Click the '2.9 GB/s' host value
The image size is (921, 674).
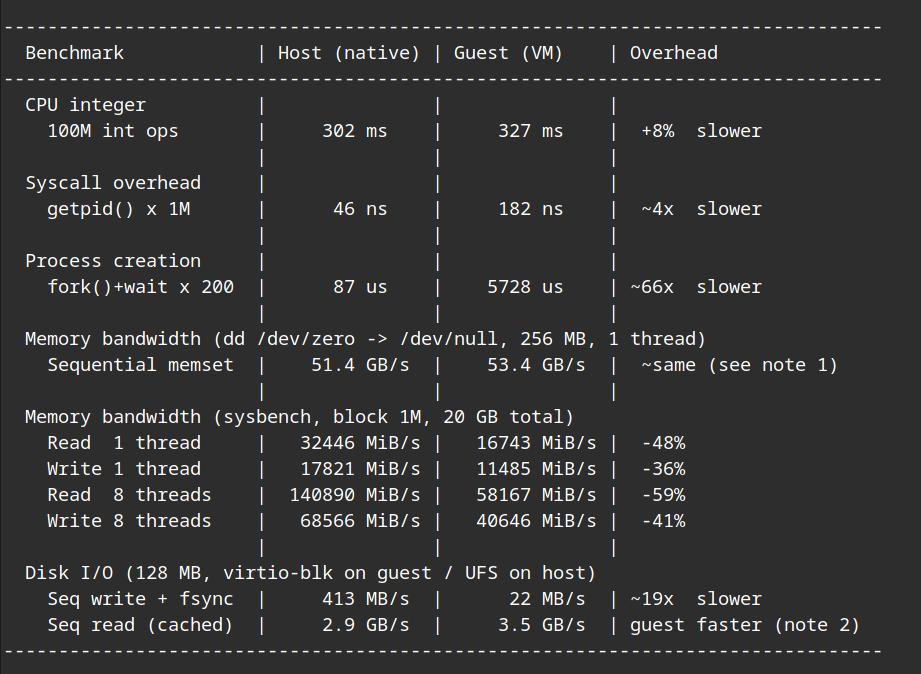tap(365, 625)
